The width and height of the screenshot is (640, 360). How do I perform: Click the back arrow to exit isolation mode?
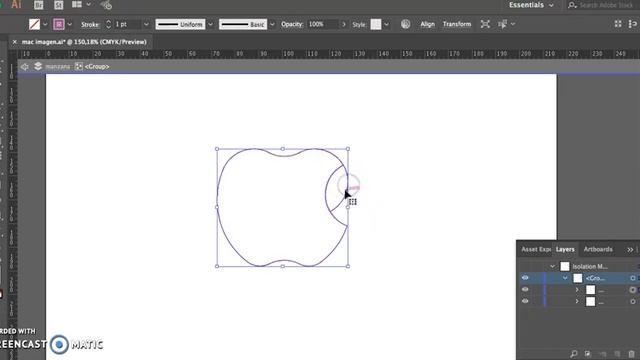pyautogui.click(x=24, y=67)
